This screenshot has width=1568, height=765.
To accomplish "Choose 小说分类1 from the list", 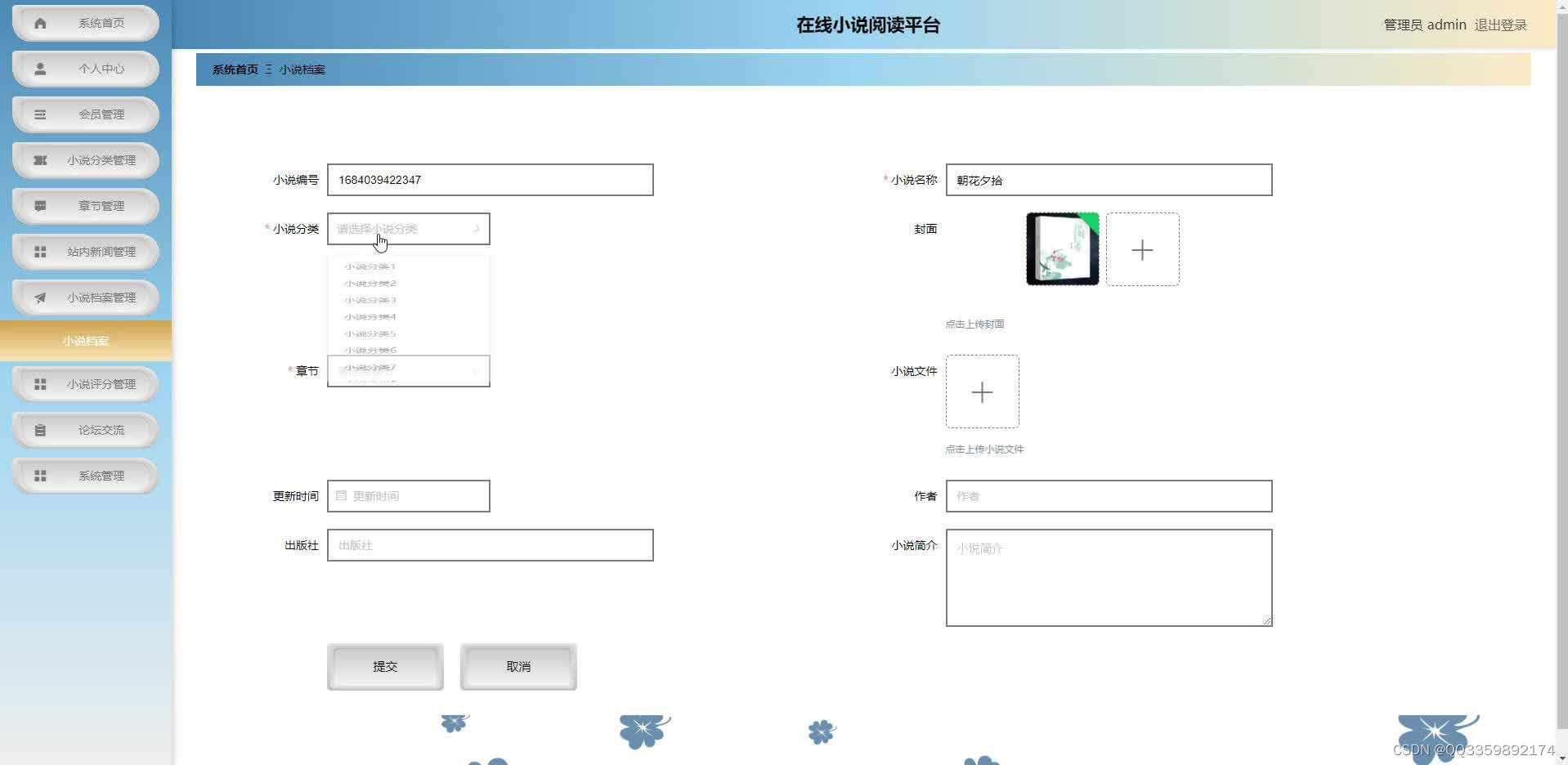I will coord(408,266).
